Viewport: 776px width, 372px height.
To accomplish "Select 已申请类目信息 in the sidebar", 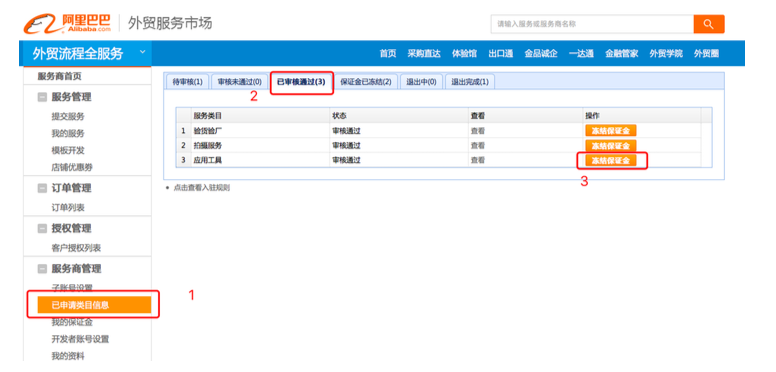I will (94, 305).
